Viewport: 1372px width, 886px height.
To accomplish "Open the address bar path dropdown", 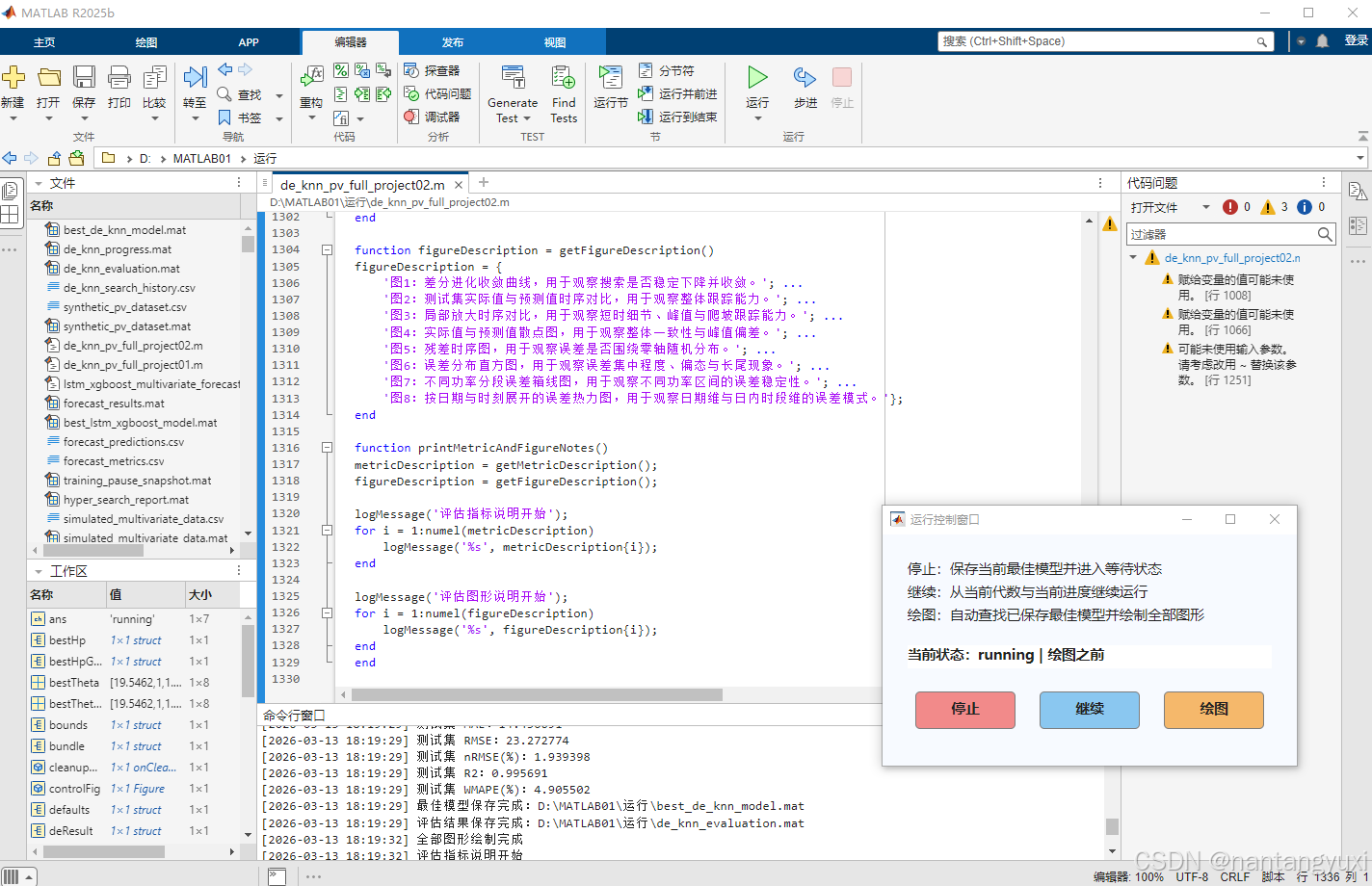I will (x=1360, y=158).
